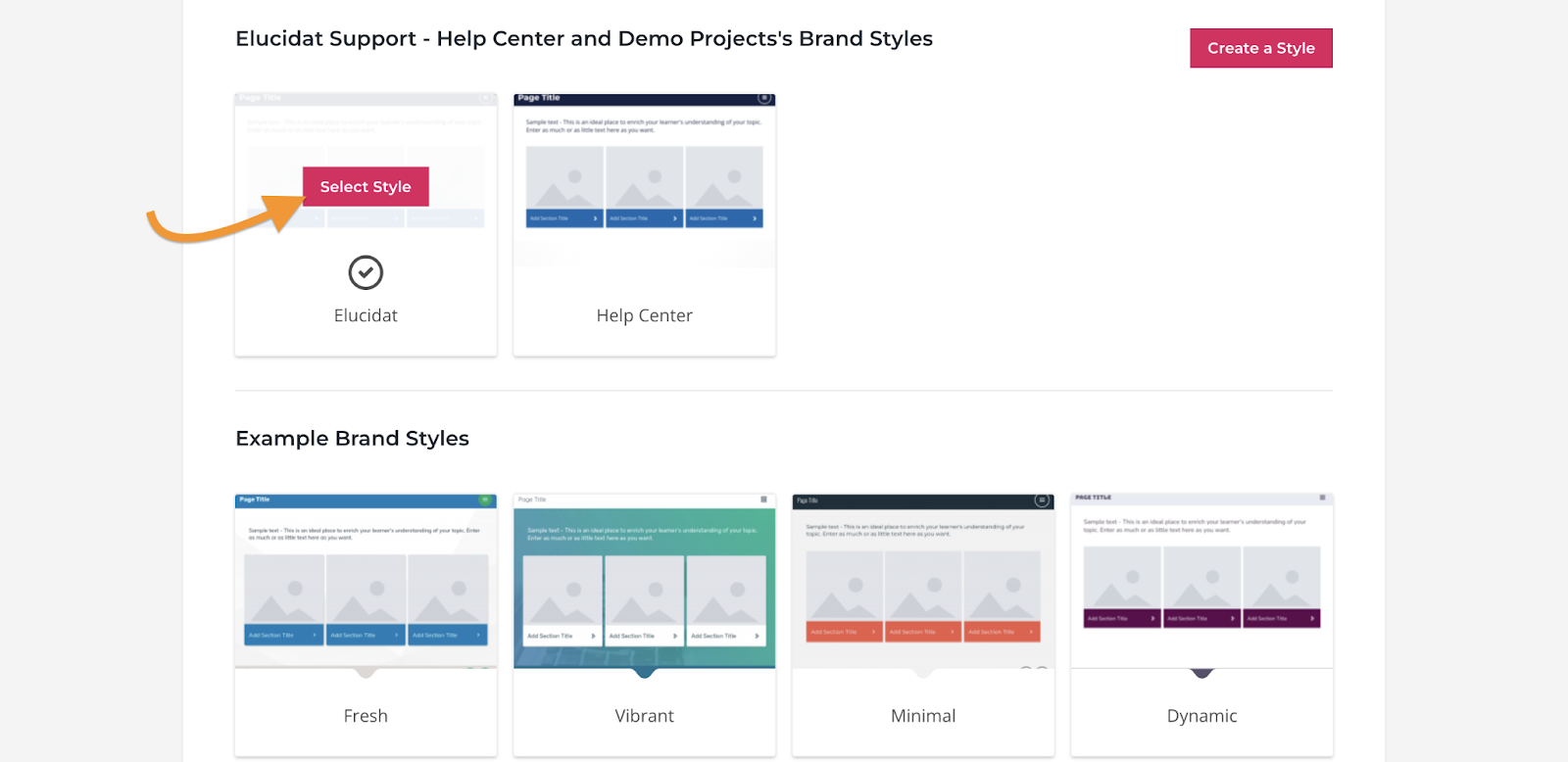The image size is (1568, 762).
Task: Click the menu icon in Help Center preview
Action: click(x=764, y=98)
